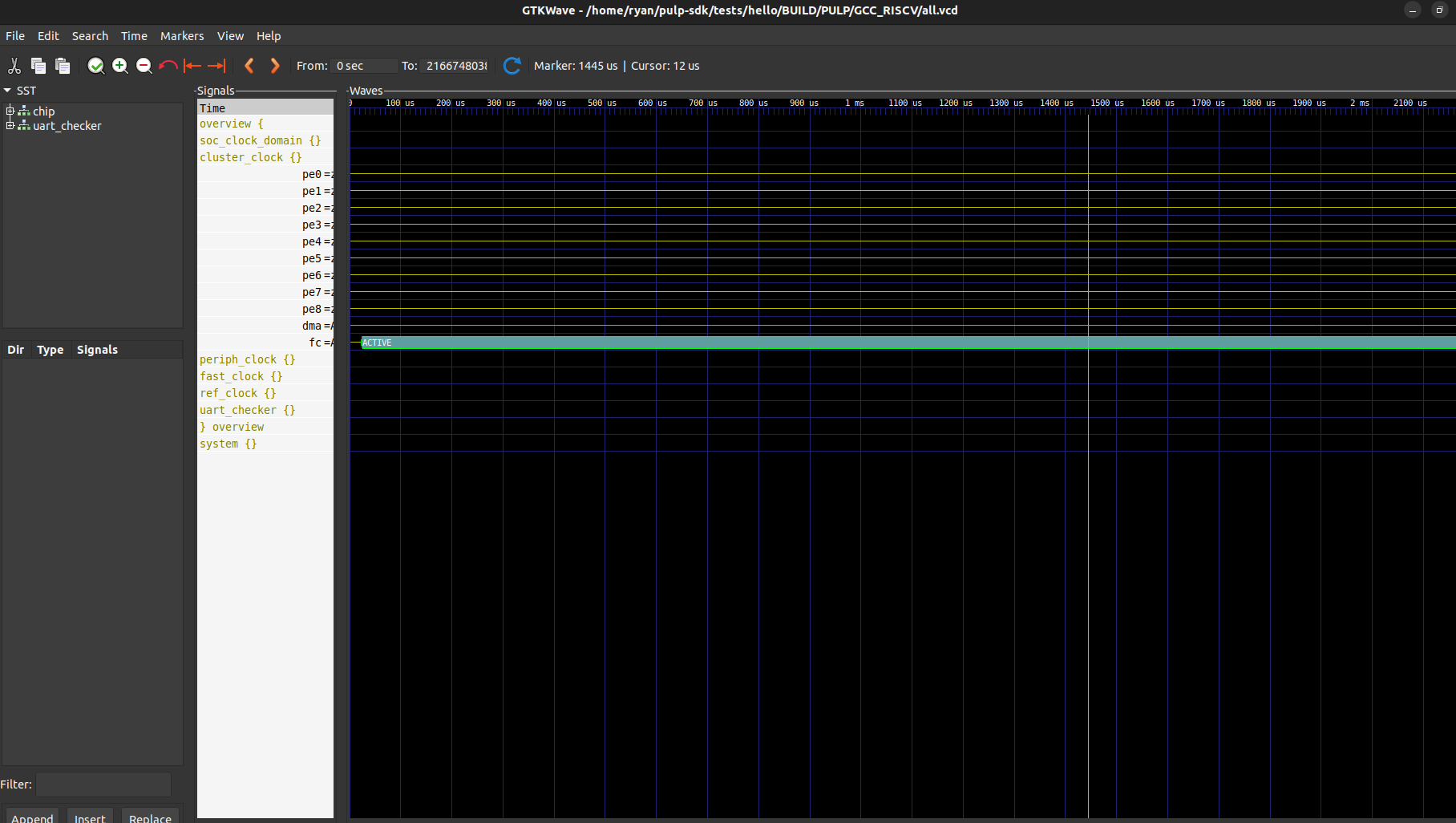
Task: Click the 2 ms tick on time ruler
Action: [x=1360, y=103]
